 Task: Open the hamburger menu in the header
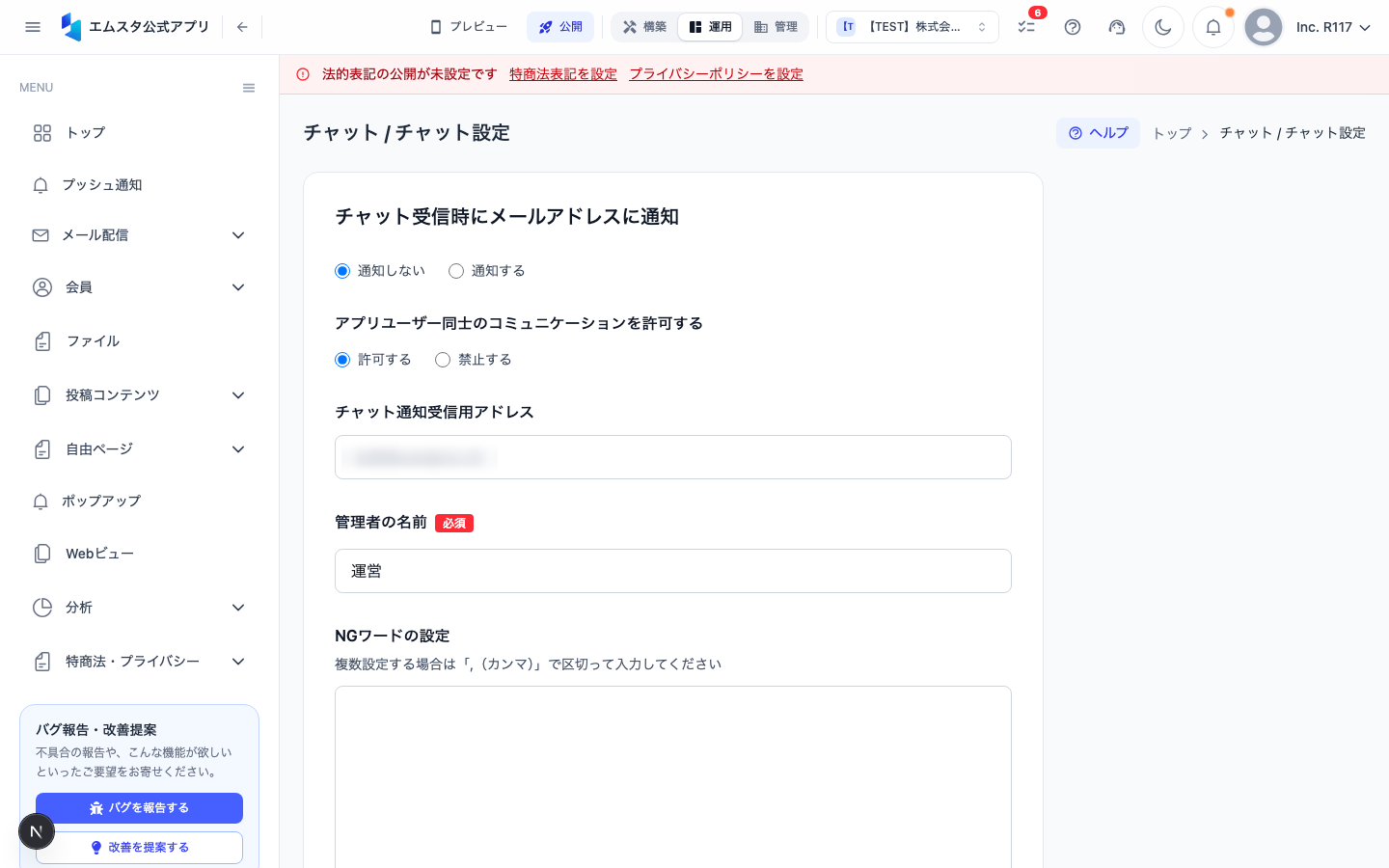[x=33, y=27]
